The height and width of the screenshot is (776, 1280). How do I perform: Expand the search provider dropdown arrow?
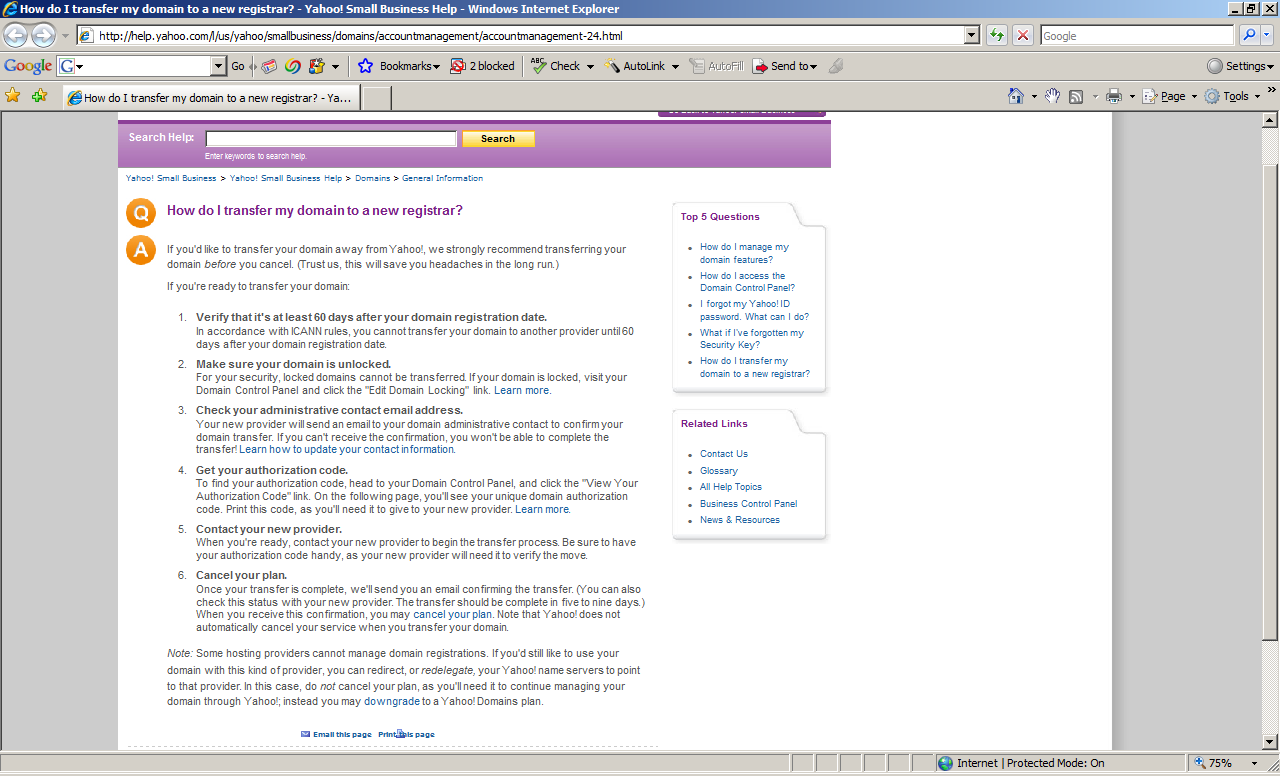pos(1268,36)
